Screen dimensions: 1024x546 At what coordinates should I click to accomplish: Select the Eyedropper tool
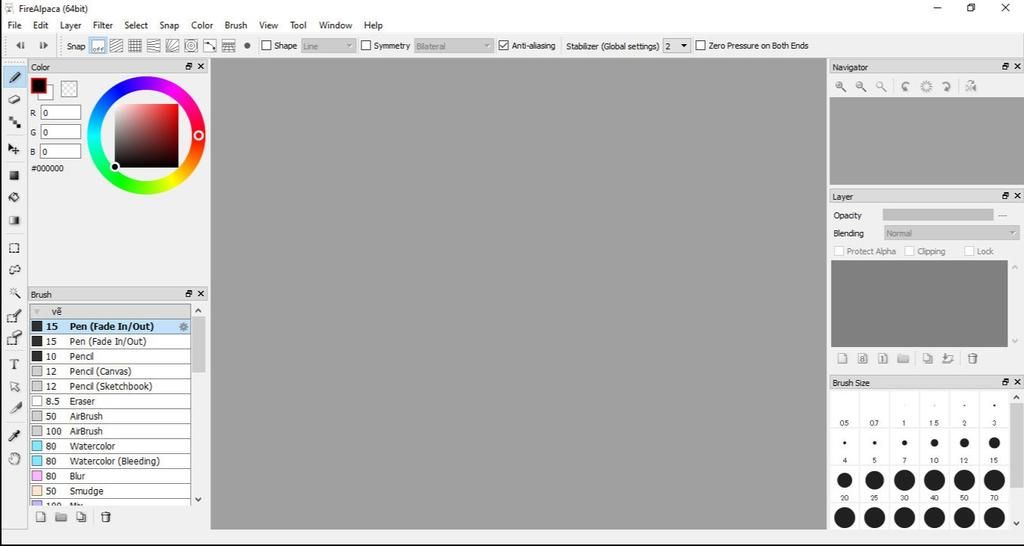pyautogui.click(x=14, y=436)
